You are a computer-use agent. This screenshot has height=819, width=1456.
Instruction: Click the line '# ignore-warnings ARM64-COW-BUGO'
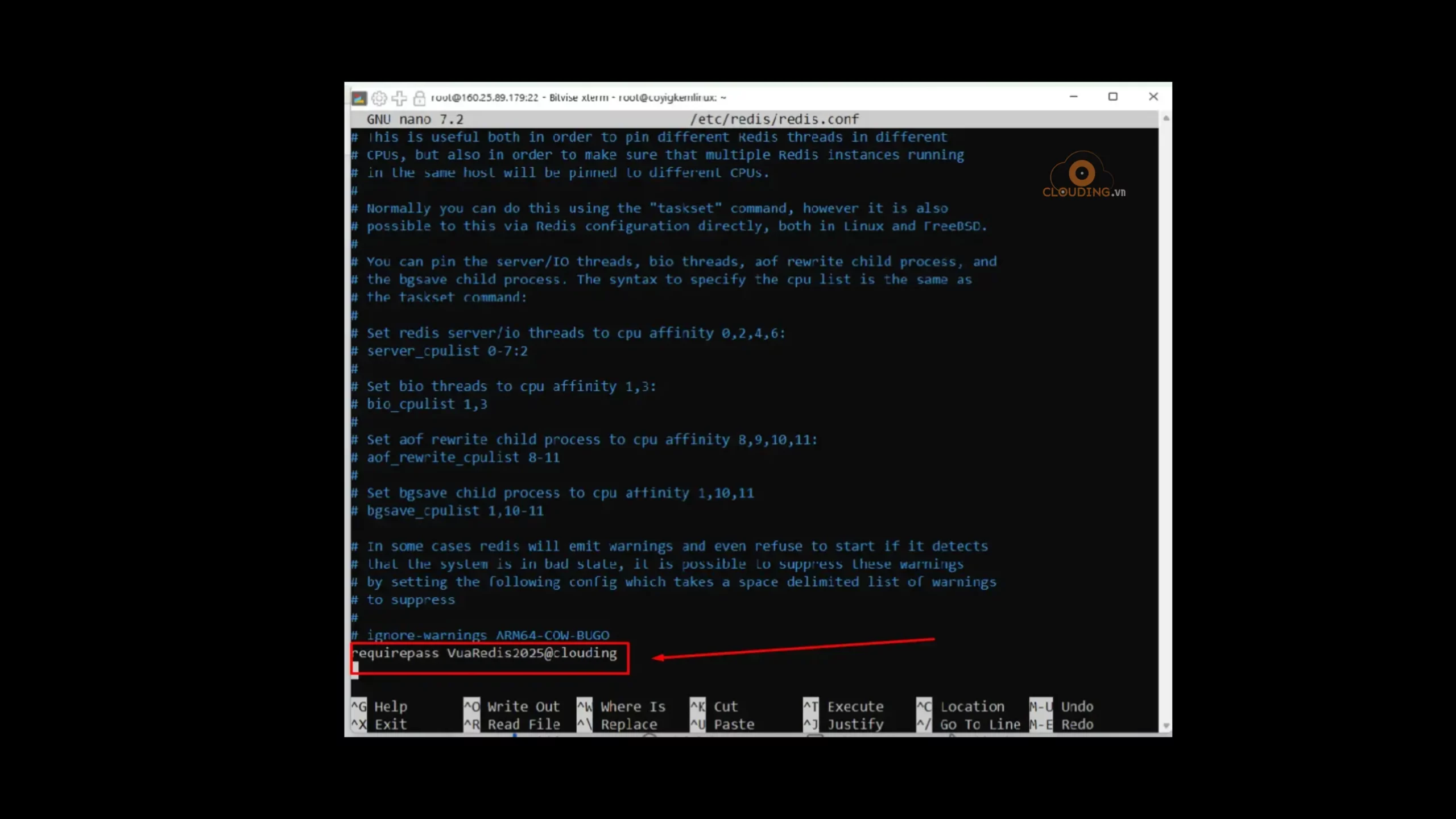[480, 635]
